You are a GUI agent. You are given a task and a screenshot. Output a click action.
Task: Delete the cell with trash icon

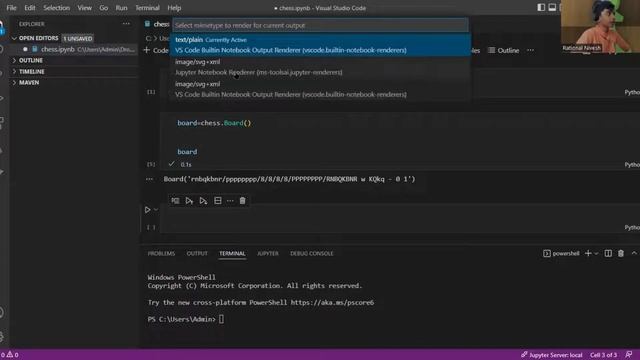[242, 200]
